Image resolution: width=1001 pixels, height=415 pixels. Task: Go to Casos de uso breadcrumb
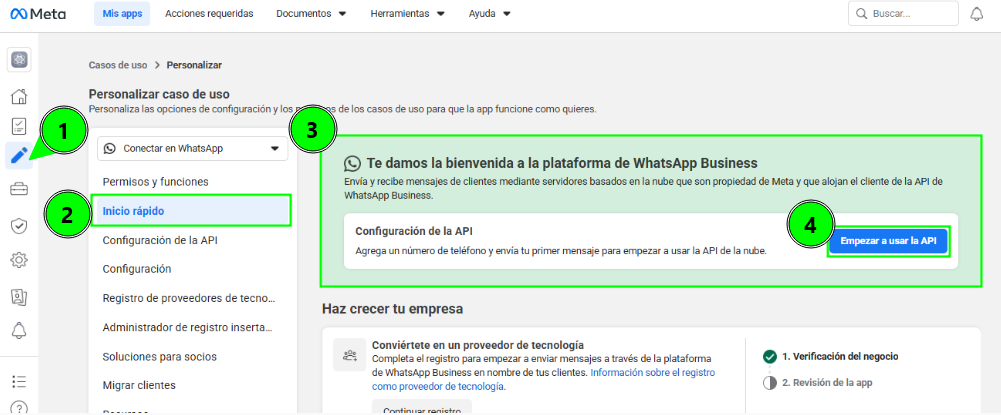pyautogui.click(x=117, y=65)
